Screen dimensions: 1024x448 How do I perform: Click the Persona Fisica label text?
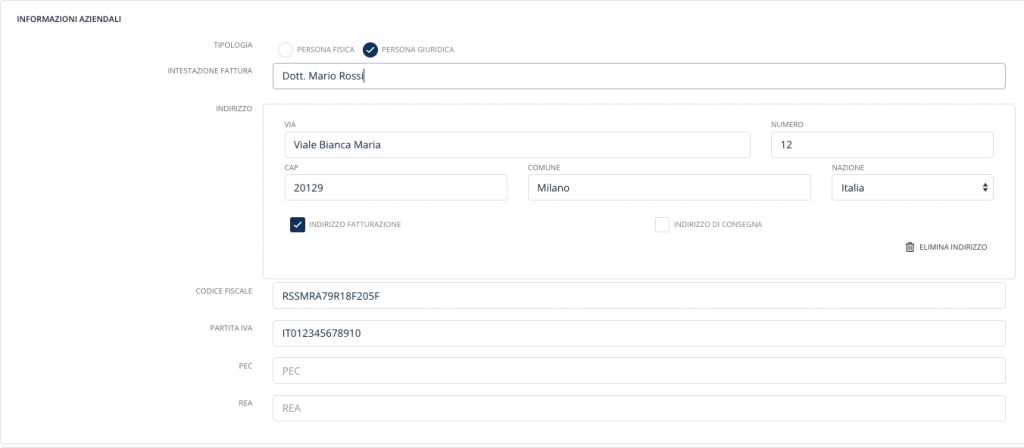pos(326,50)
